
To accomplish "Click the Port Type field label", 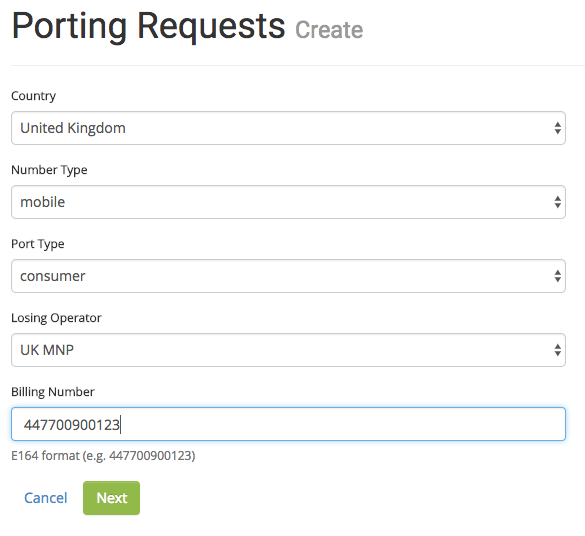I will point(38,244).
